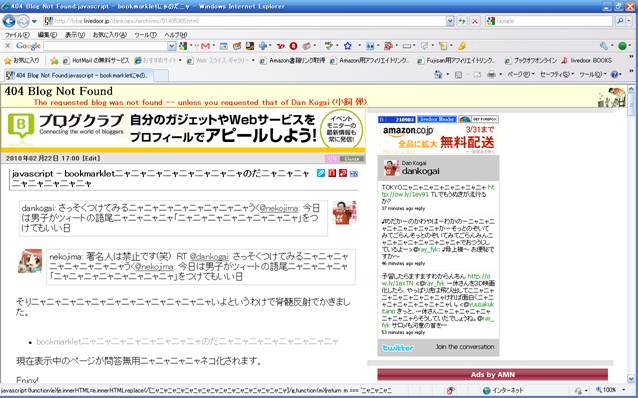
Task: Refresh the page using the green arrows button
Action: click(x=462, y=21)
